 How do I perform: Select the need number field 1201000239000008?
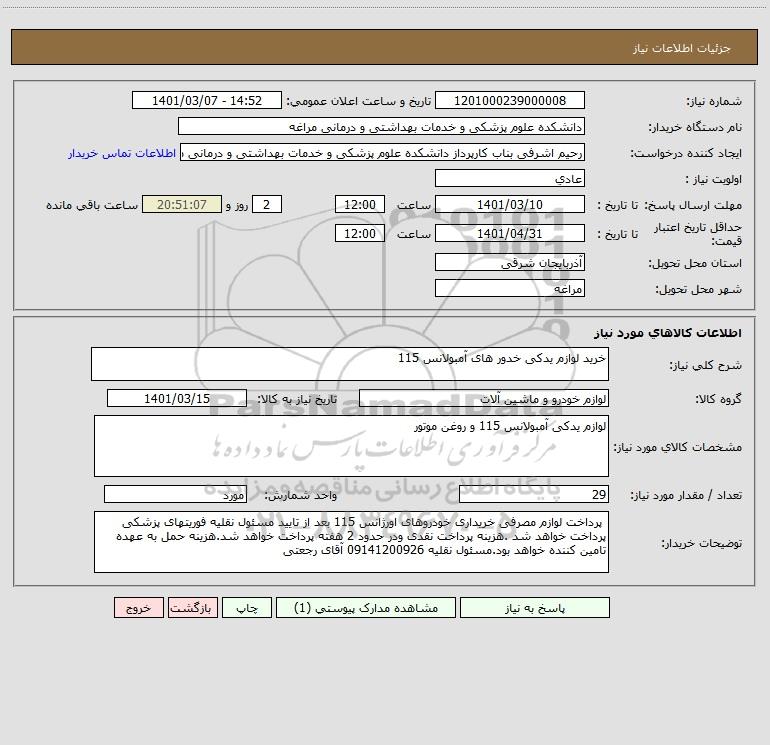click(x=510, y=101)
